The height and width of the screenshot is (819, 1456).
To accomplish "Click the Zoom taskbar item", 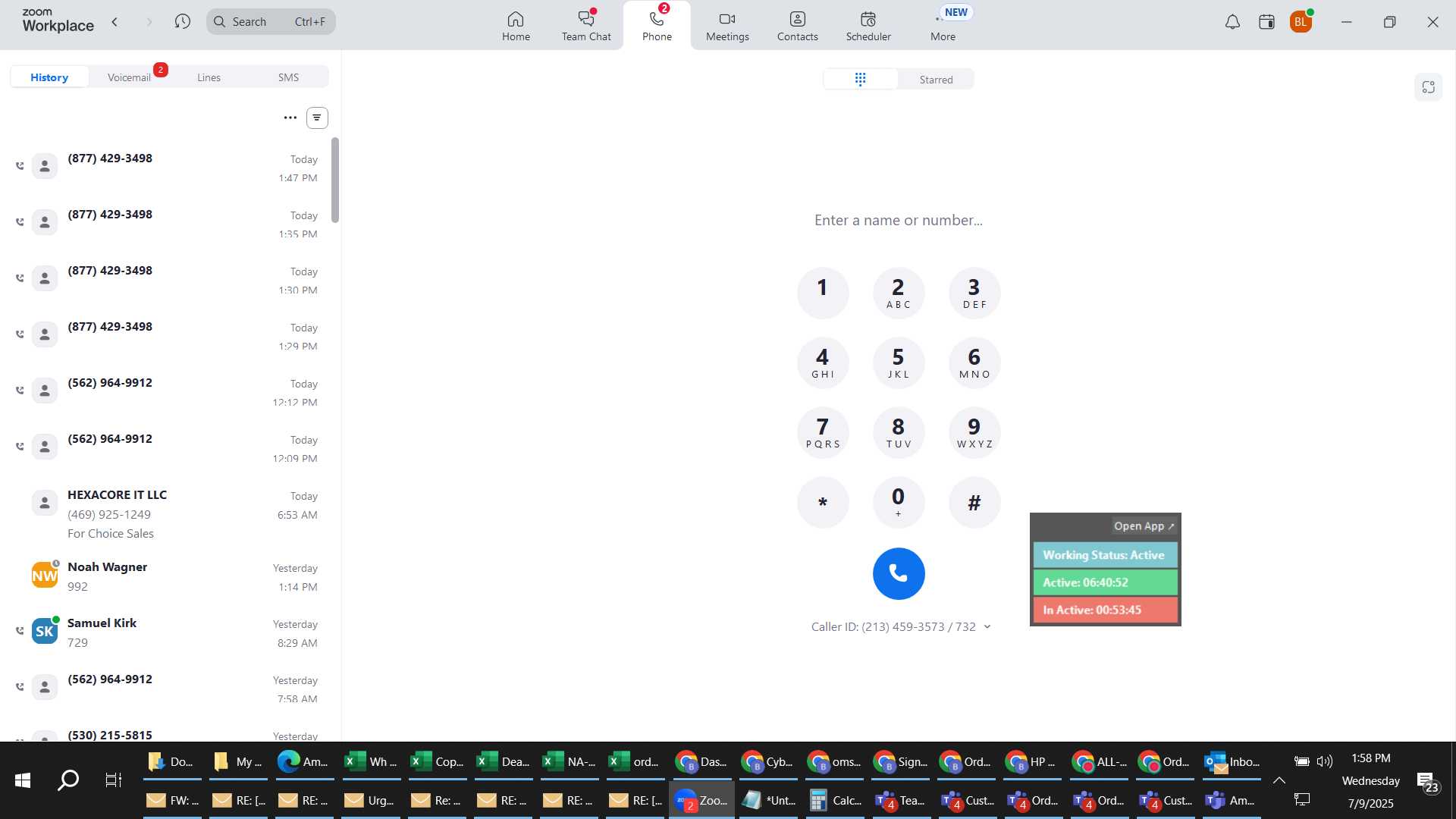I will coord(701,800).
